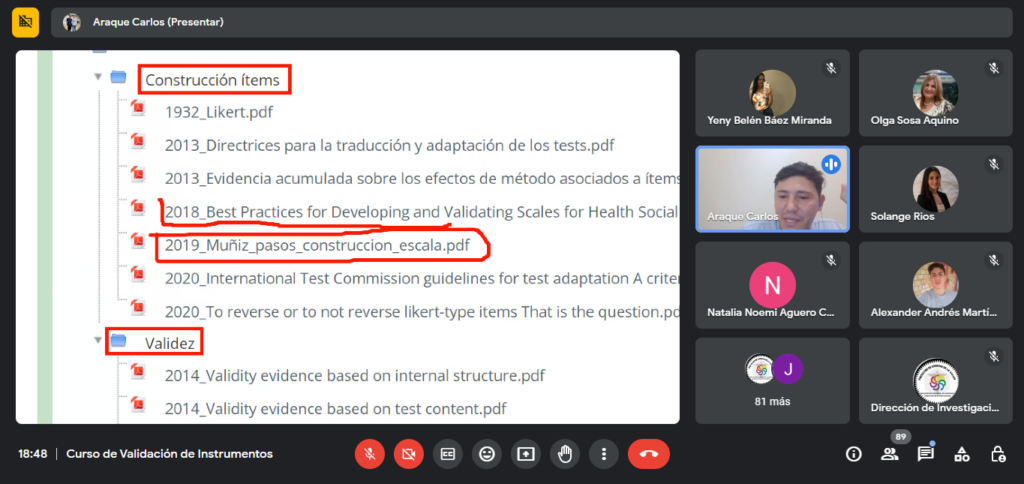Click PDF icon of 2013_Evidencia acumulada file

click(137, 175)
